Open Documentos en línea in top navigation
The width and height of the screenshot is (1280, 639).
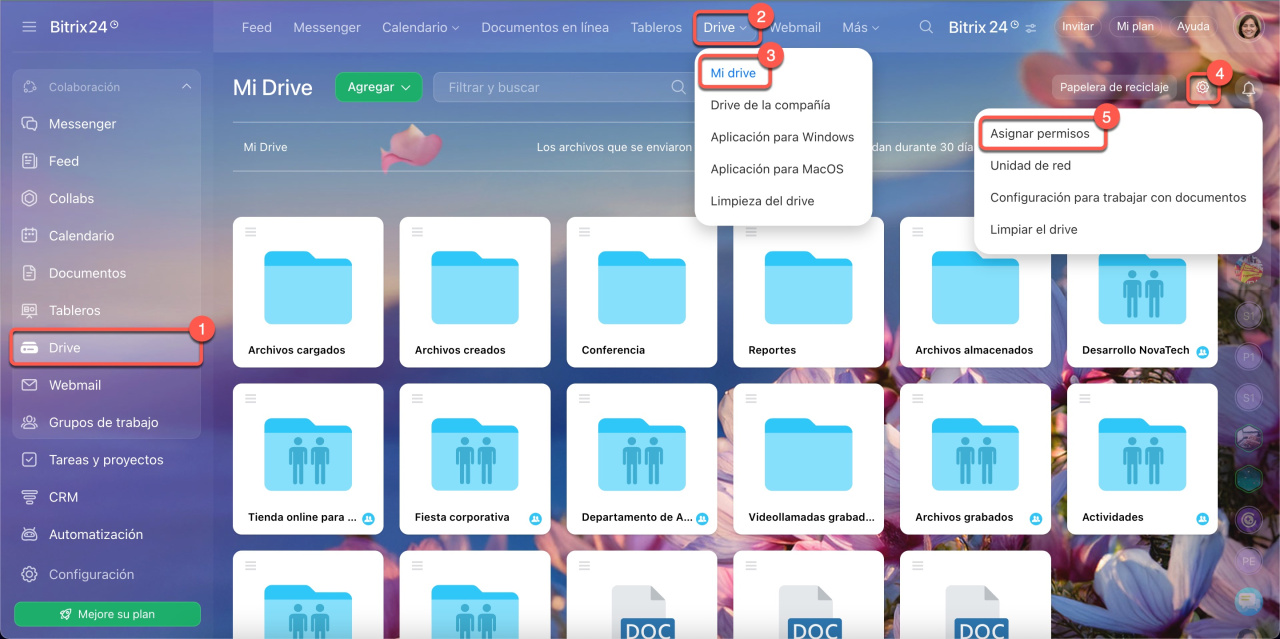(545, 27)
